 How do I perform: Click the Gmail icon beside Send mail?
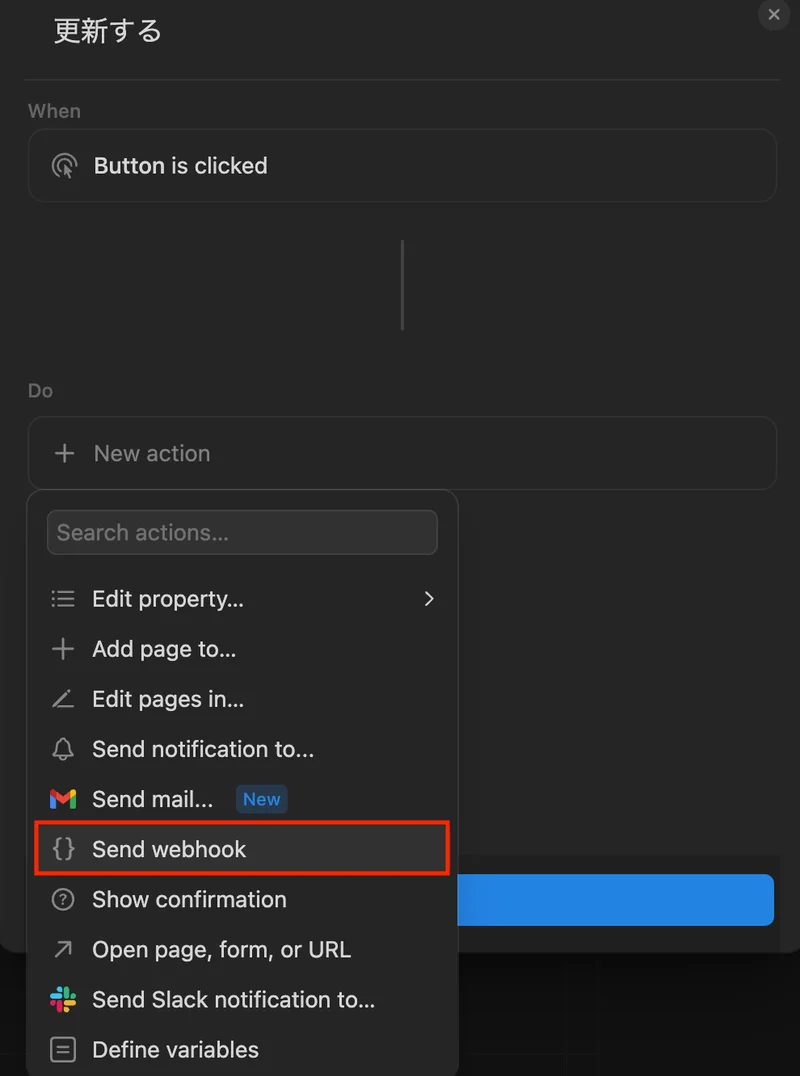[x=63, y=799]
